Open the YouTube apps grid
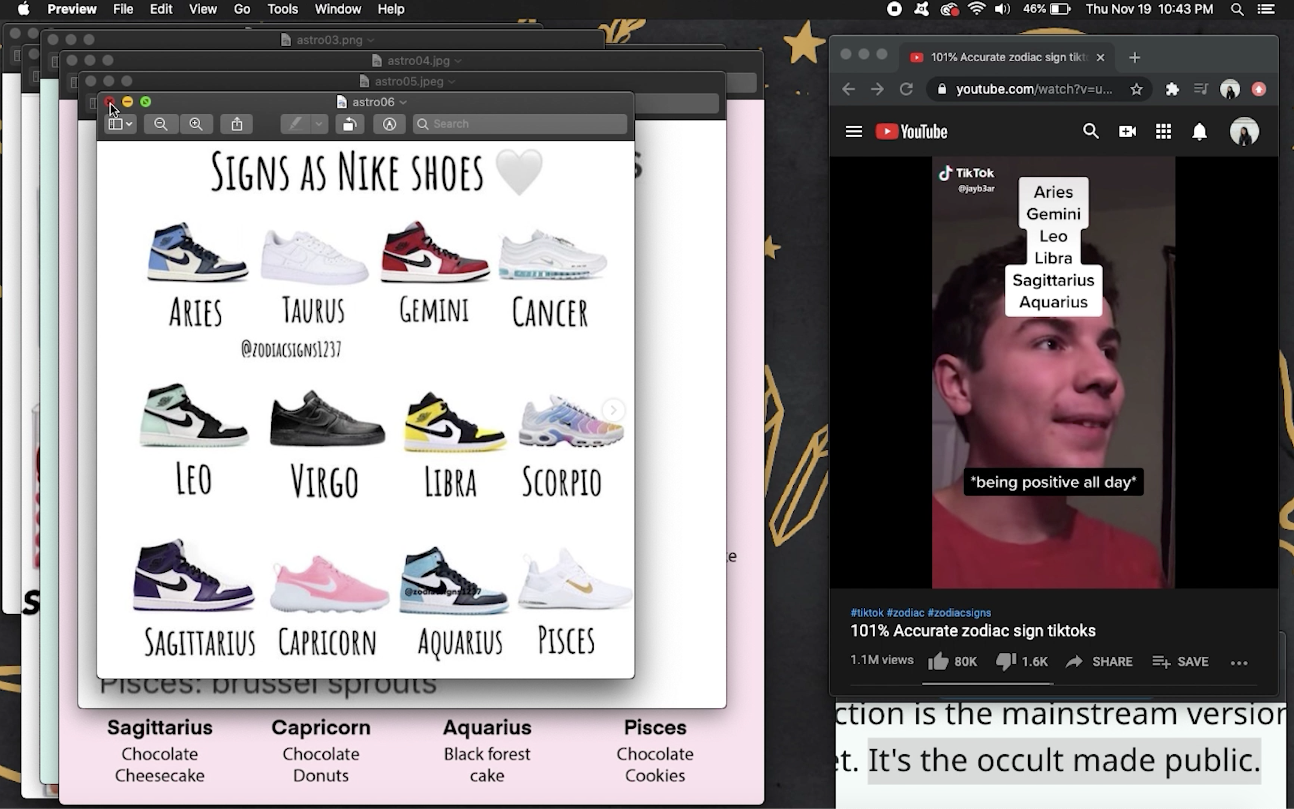This screenshot has width=1294, height=809. coord(1163,131)
